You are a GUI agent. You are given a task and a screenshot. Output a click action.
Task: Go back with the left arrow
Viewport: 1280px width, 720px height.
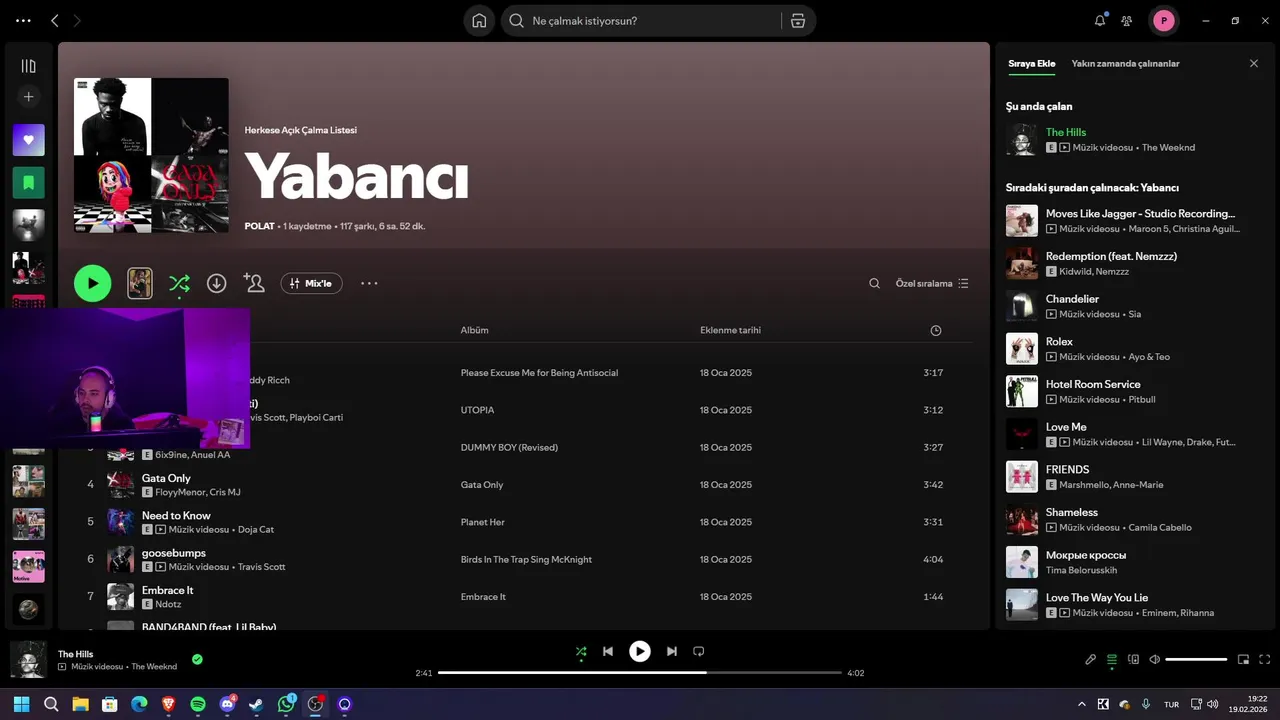[x=55, y=20]
